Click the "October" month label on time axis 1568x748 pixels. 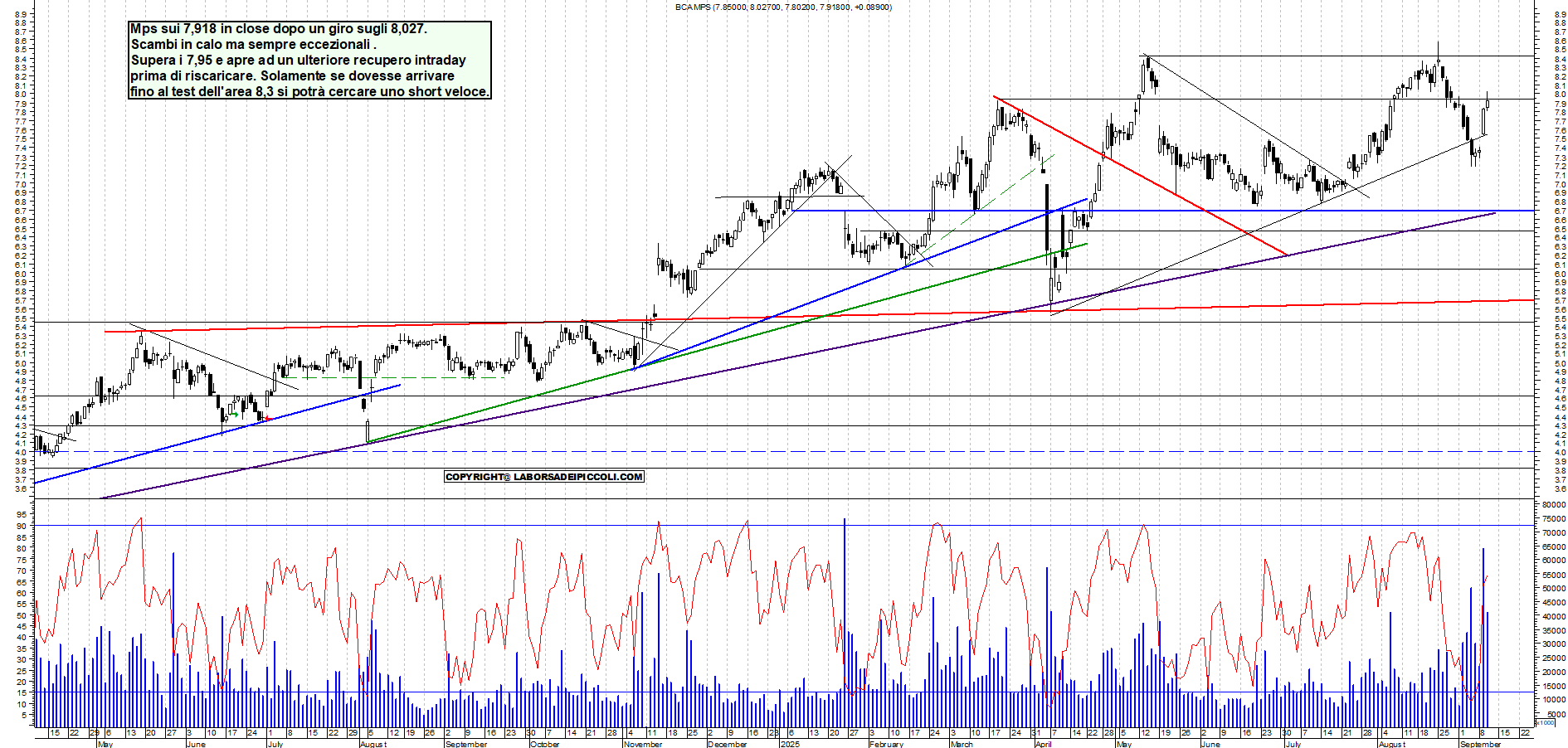[545, 744]
